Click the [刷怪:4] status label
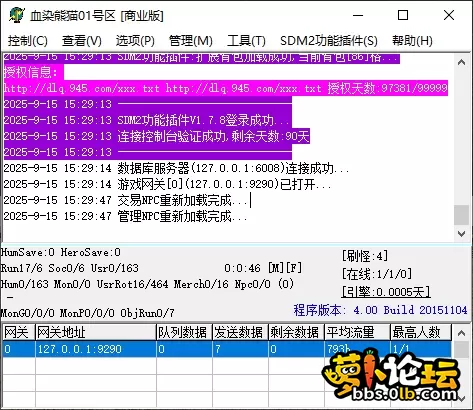 365,256
